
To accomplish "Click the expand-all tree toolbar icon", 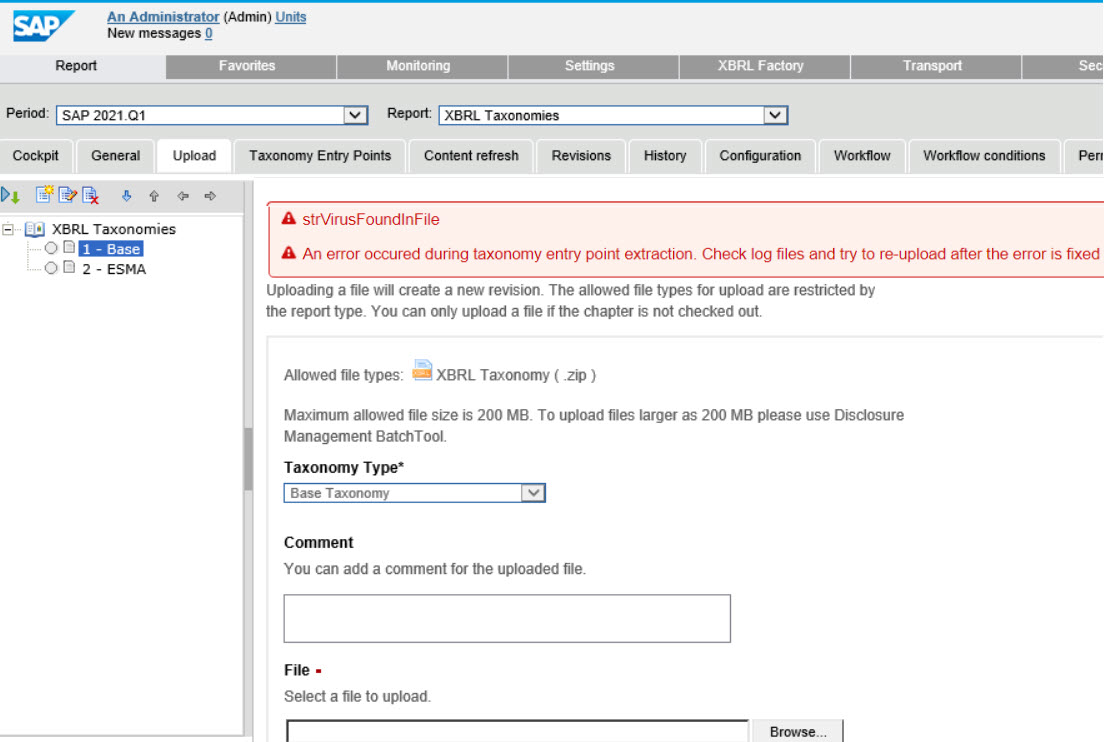I will (11, 196).
